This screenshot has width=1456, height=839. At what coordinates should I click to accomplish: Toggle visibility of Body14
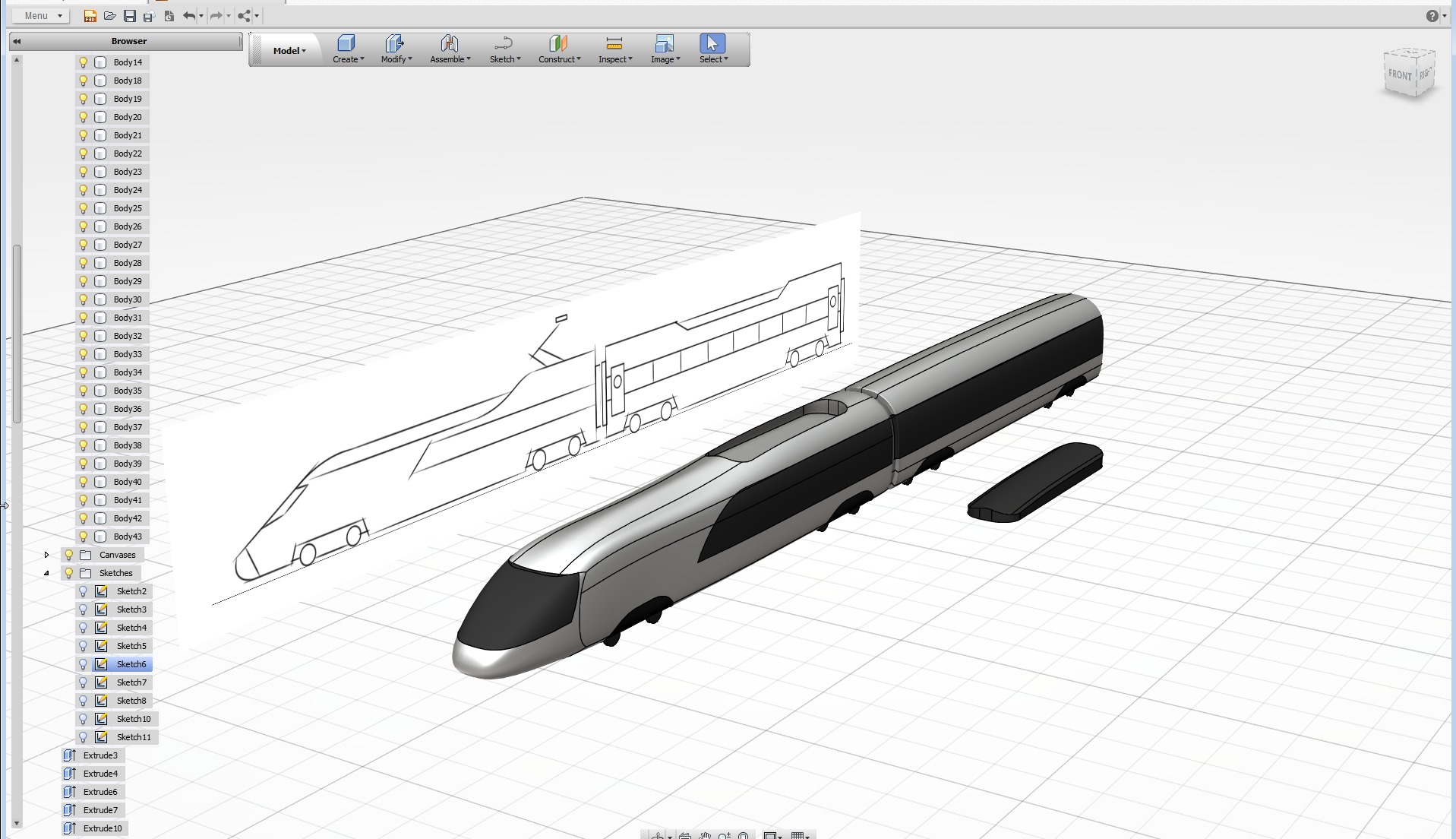(82, 62)
